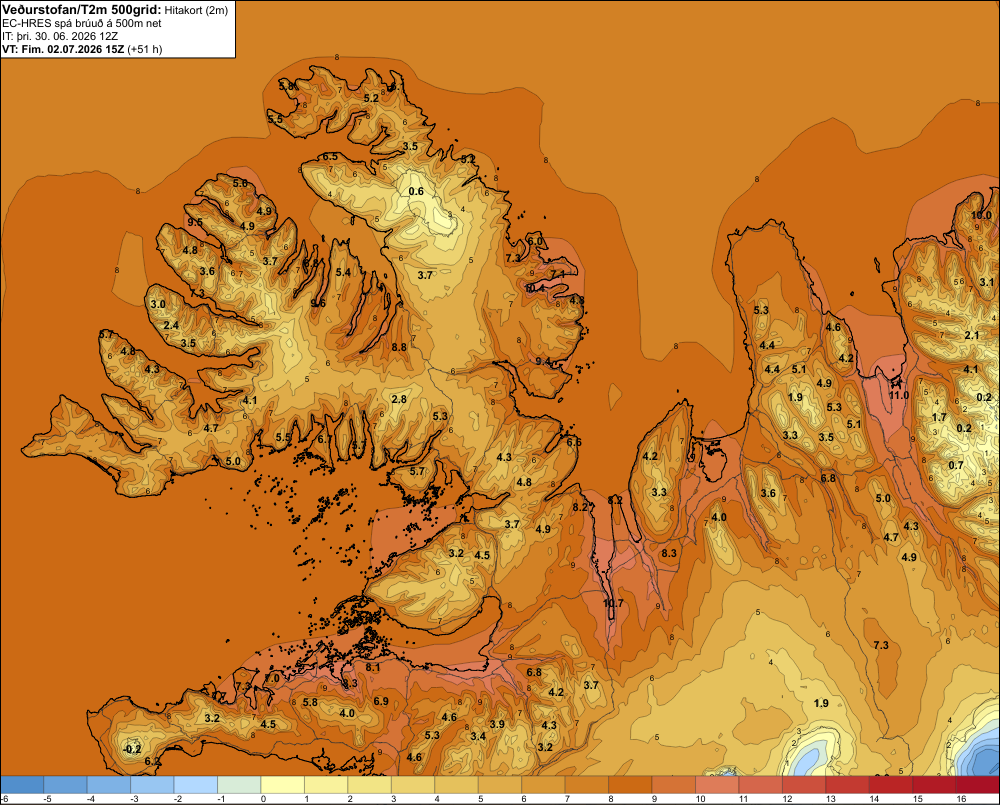The height and width of the screenshot is (805, 1000).
Task: Click the 11.0 temperature reading
Action: (899, 395)
